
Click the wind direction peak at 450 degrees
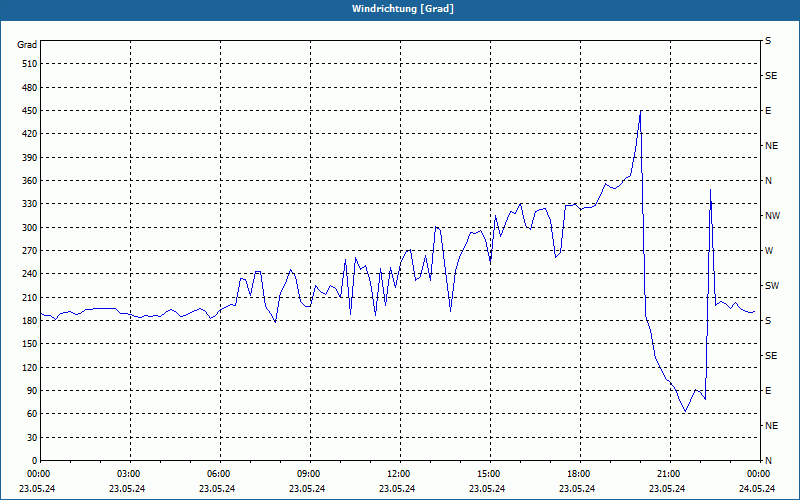(640, 111)
